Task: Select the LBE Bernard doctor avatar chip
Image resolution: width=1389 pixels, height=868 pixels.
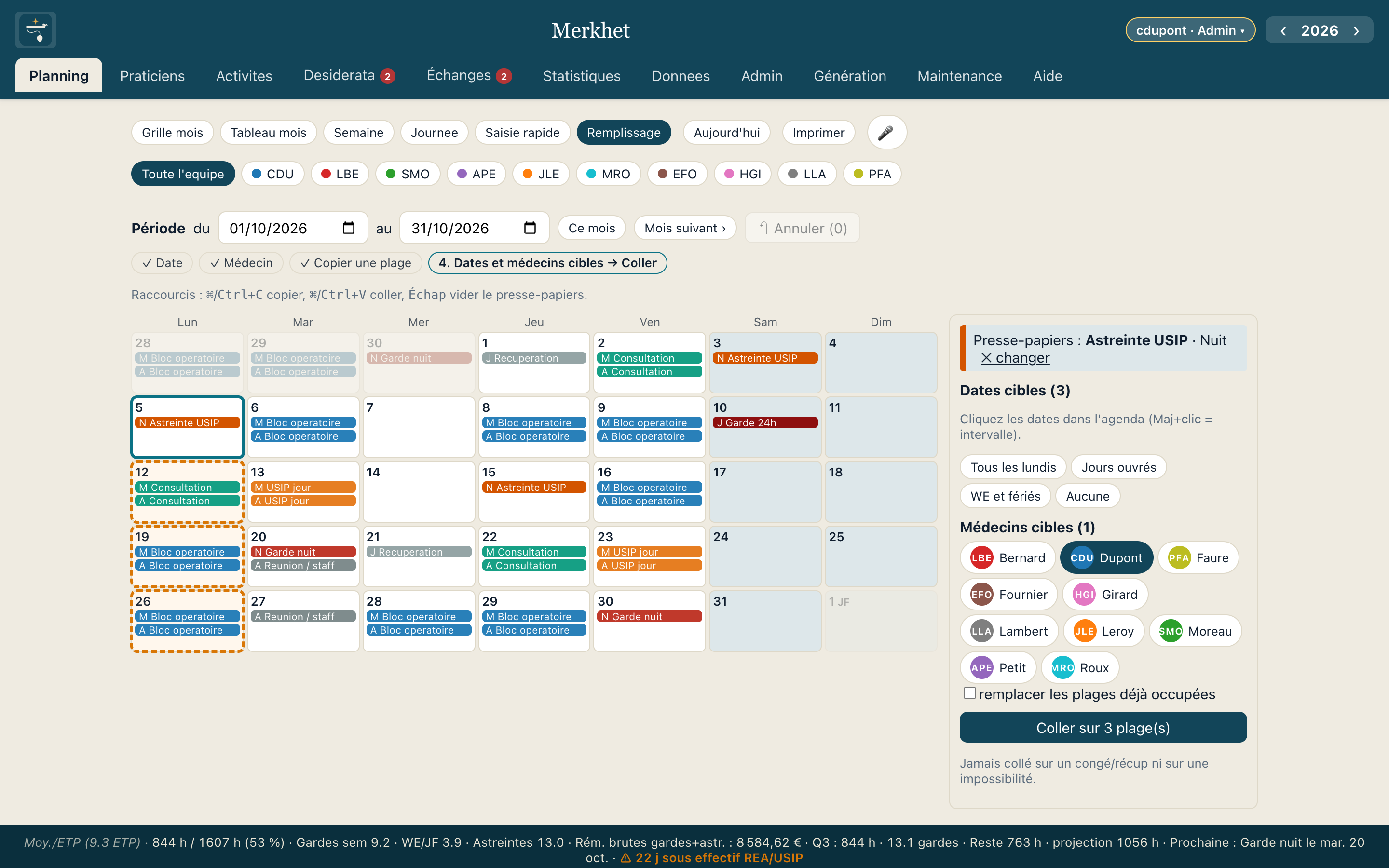Action: (x=1008, y=557)
